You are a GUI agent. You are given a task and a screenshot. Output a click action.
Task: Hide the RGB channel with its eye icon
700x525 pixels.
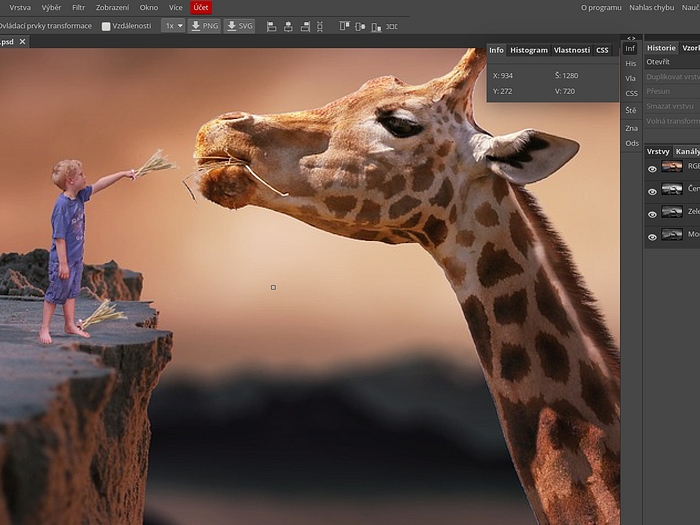coord(652,167)
